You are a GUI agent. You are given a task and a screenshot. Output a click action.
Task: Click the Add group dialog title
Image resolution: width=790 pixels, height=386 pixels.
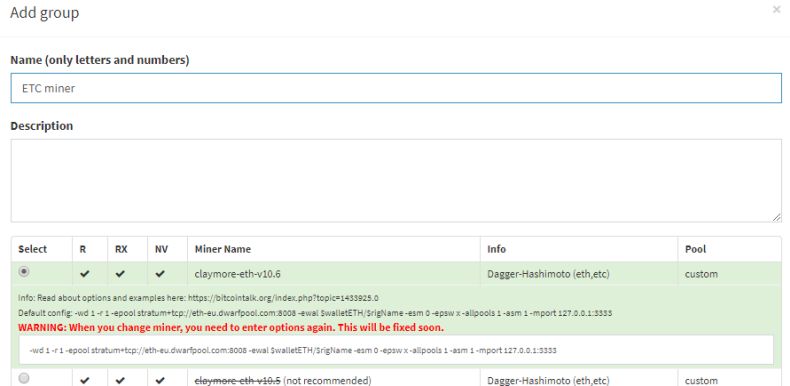point(44,13)
